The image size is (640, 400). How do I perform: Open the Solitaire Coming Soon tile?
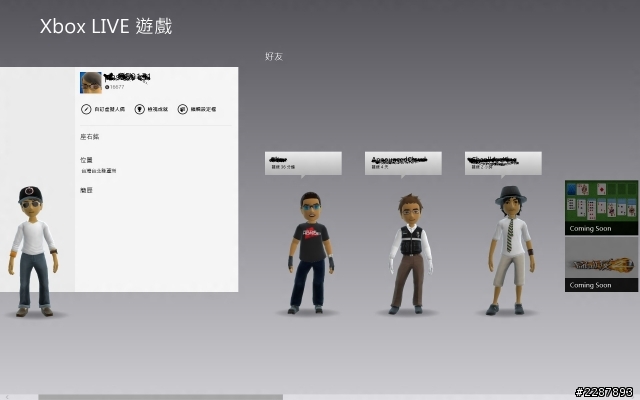click(601, 207)
